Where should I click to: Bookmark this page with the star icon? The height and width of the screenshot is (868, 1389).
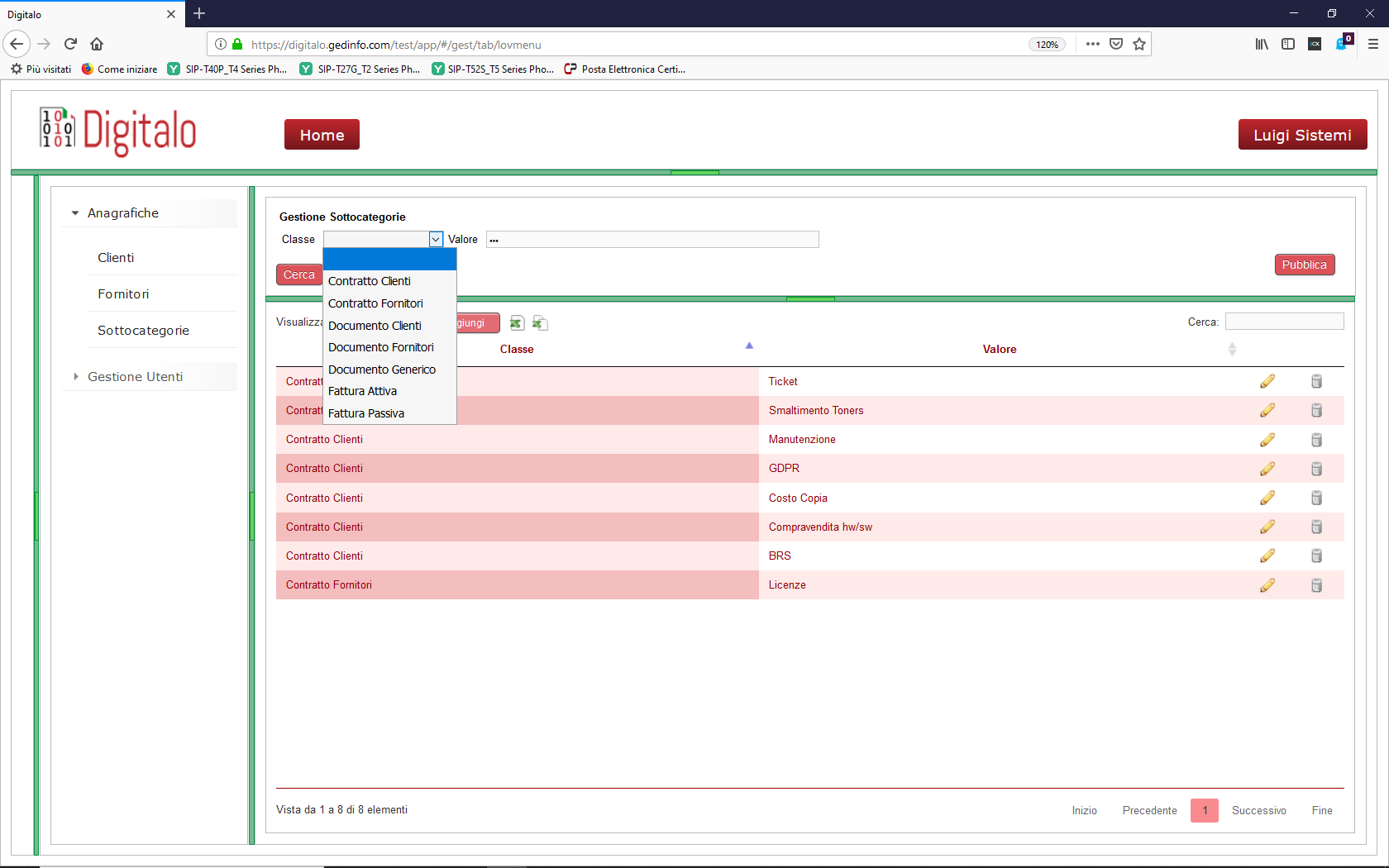coord(1139,44)
